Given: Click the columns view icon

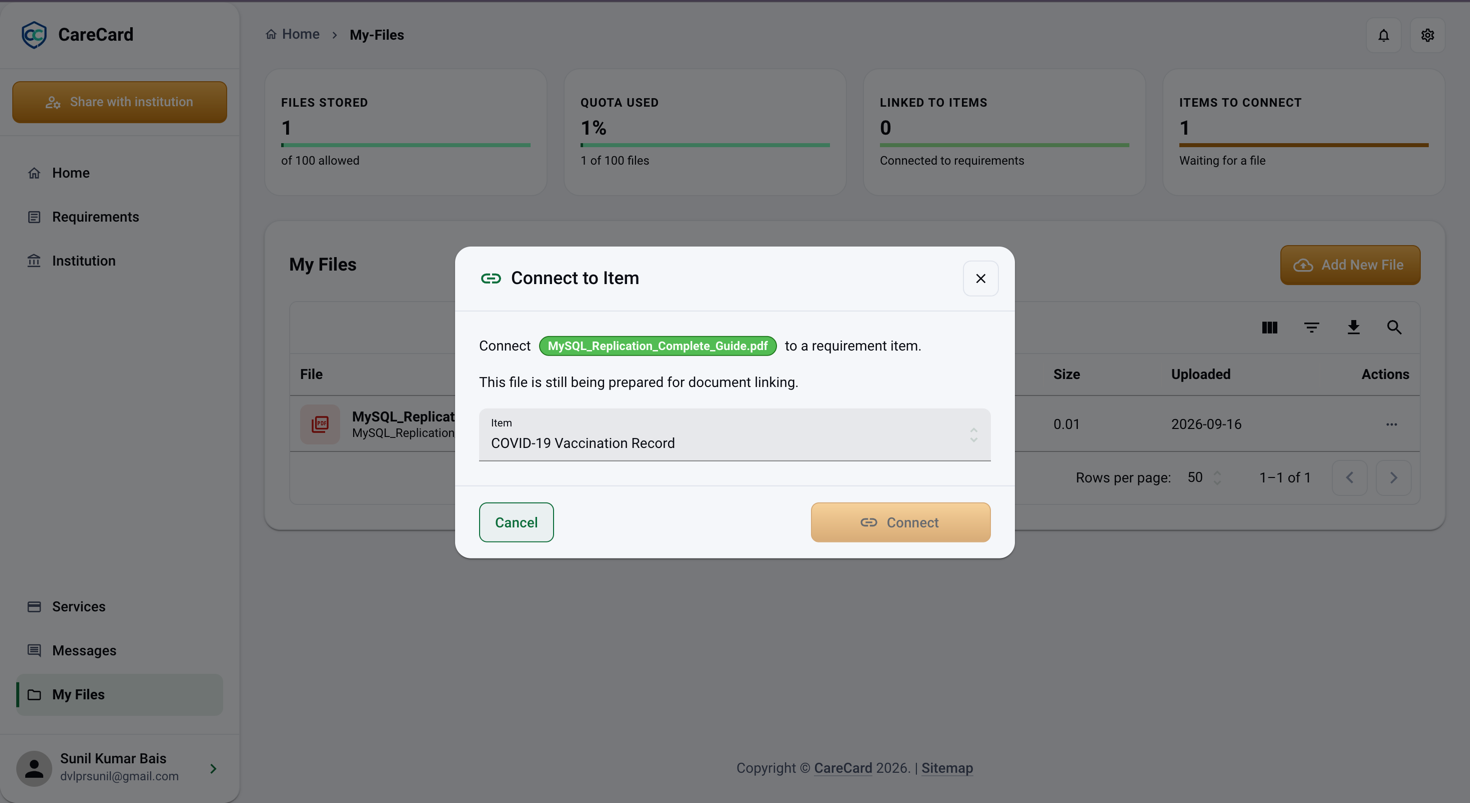Looking at the screenshot, I should pyautogui.click(x=1270, y=328).
